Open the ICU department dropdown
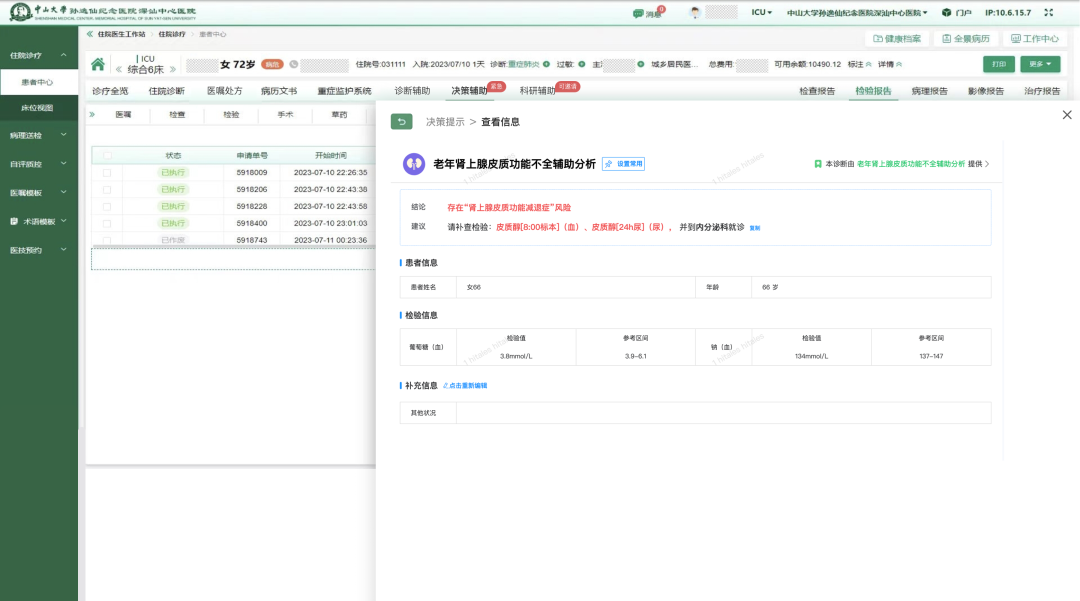Image resolution: width=1080 pixels, height=601 pixels. click(x=761, y=13)
